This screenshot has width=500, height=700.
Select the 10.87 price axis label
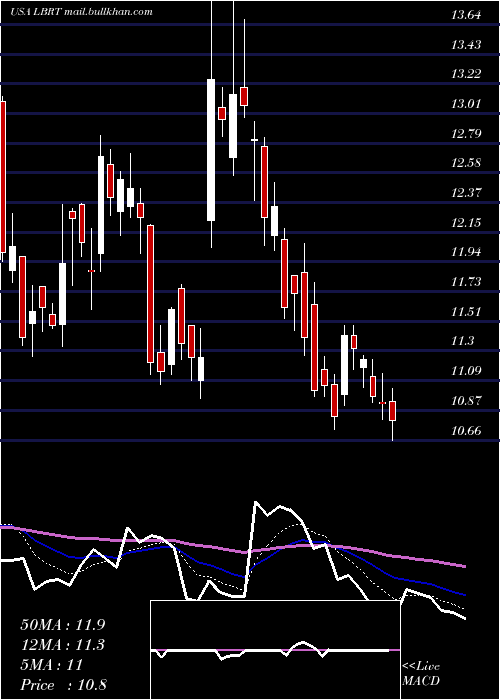[466, 400]
